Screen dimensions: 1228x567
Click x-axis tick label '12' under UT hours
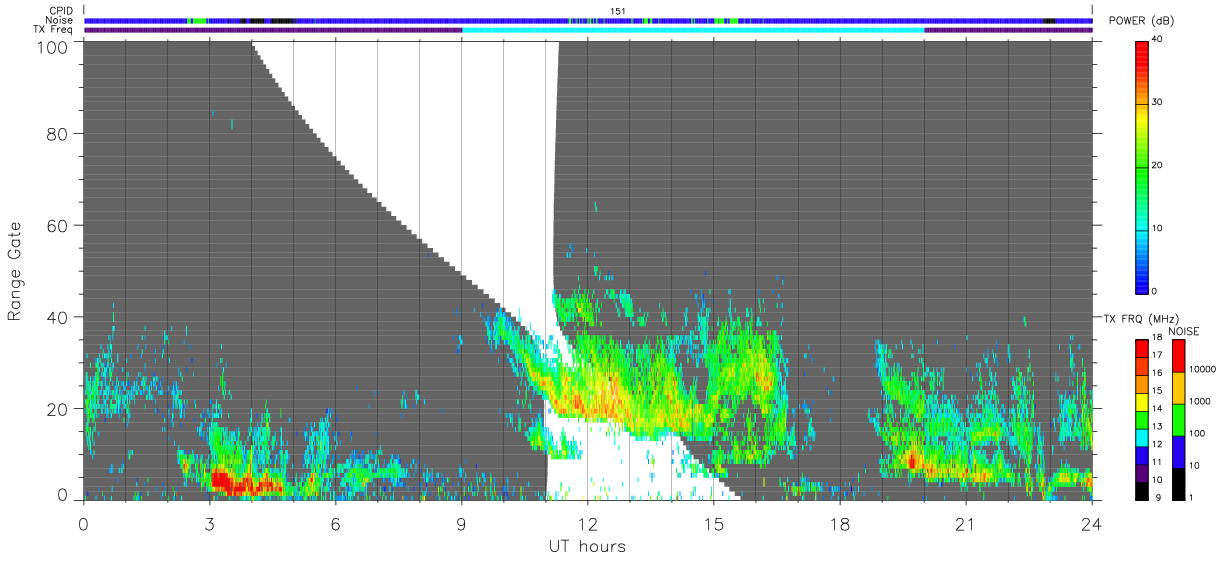click(x=587, y=524)
